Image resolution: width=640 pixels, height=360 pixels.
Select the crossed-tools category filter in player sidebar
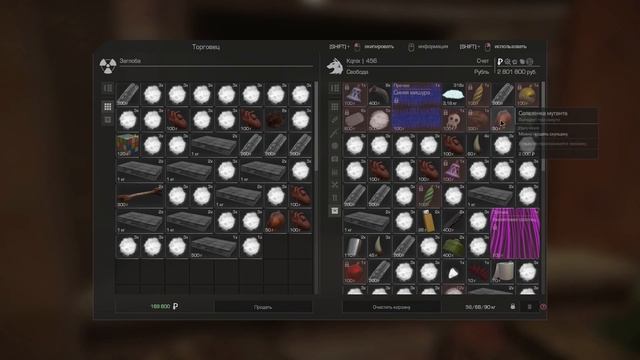click(x=335, y=185)
